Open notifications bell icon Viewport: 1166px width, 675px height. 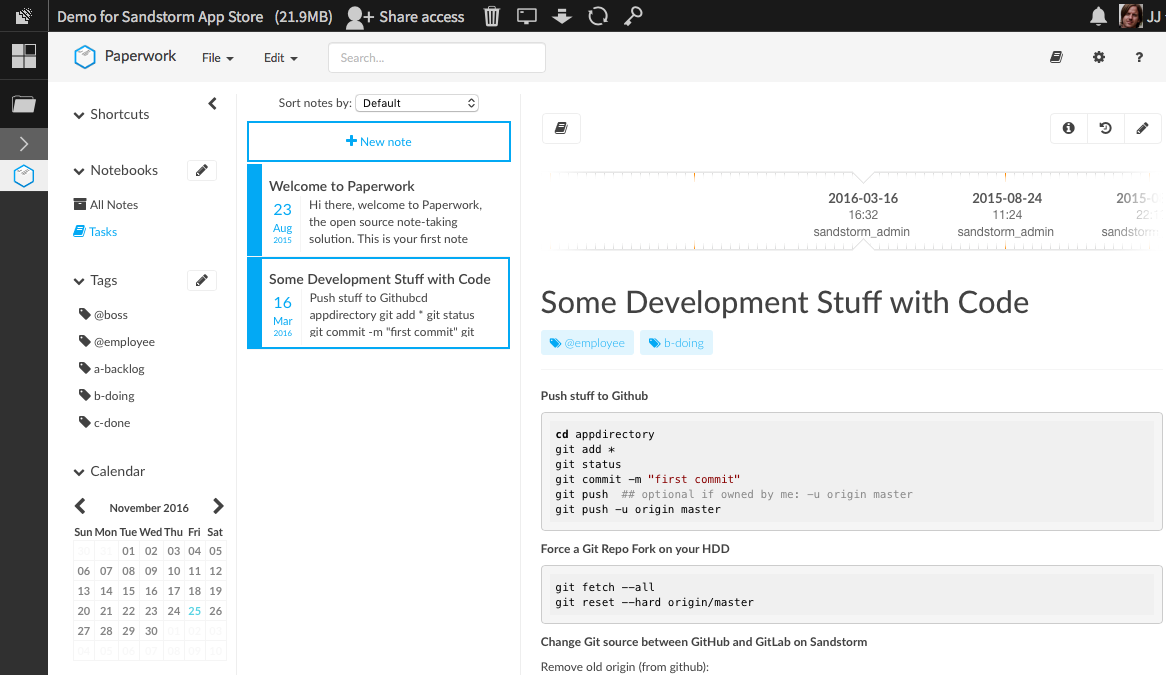1098,16
